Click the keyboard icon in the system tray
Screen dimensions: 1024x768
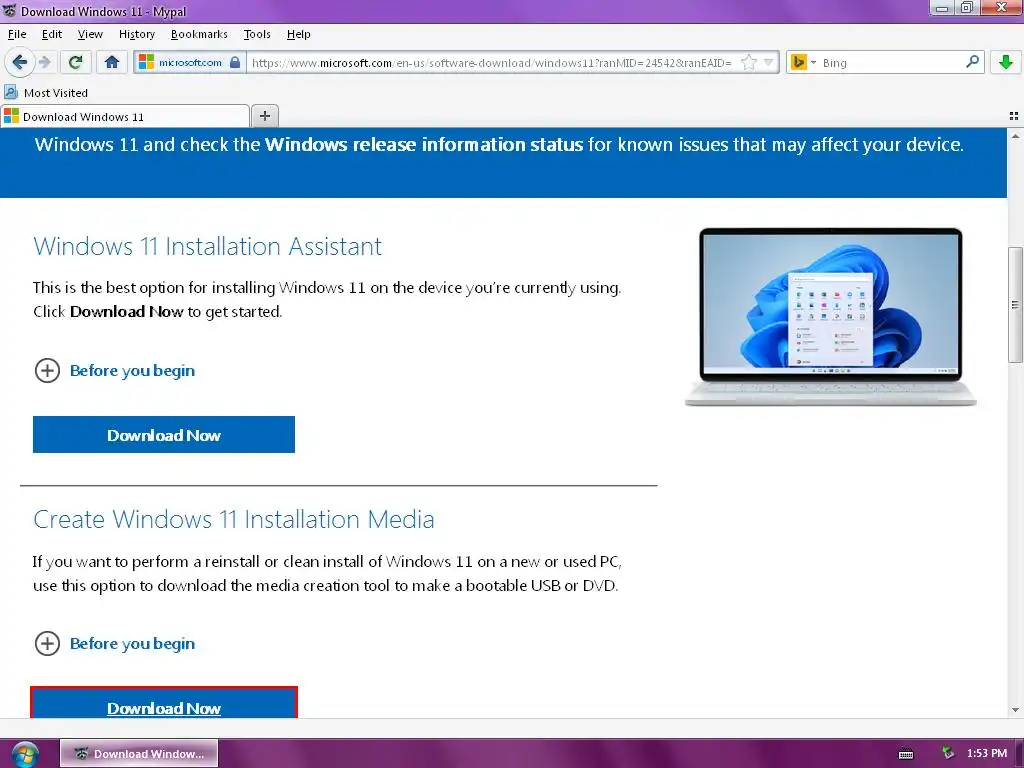click(x=906, y=754)
